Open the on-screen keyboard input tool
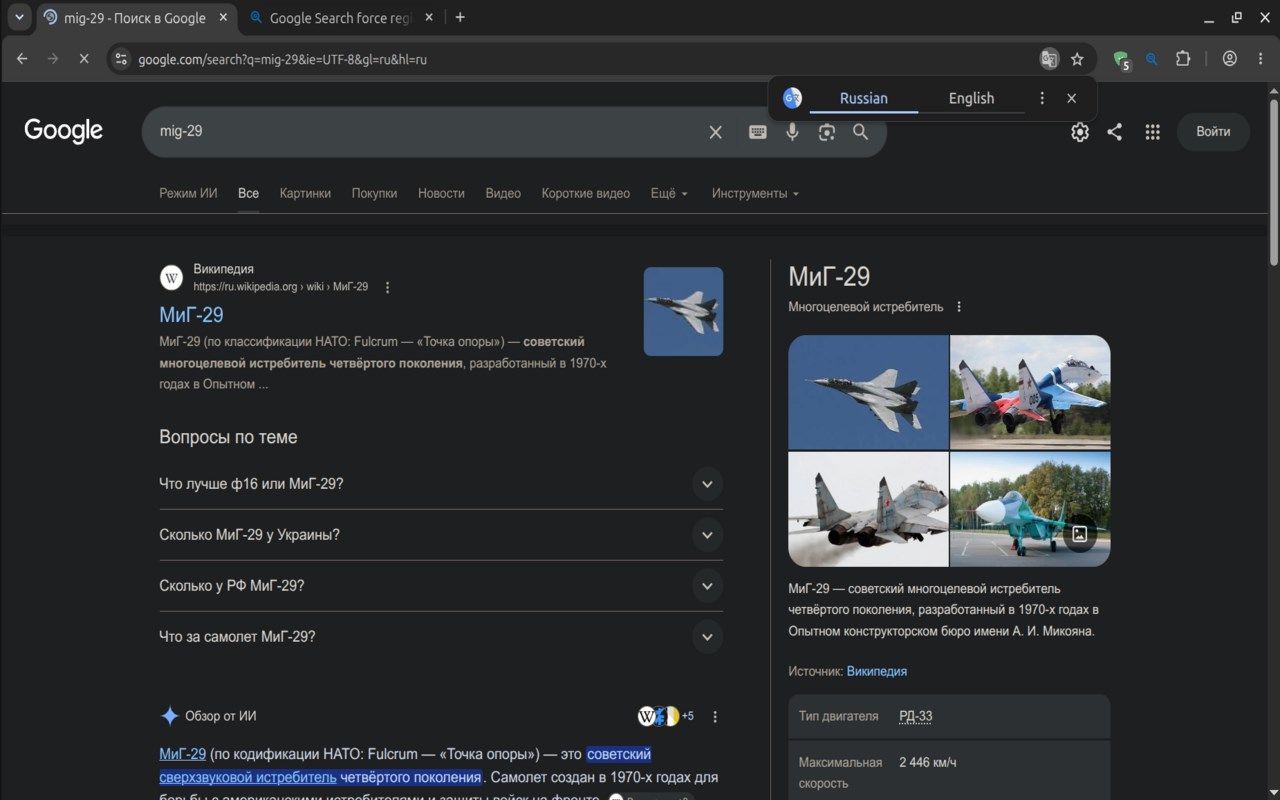 (758, 132)
